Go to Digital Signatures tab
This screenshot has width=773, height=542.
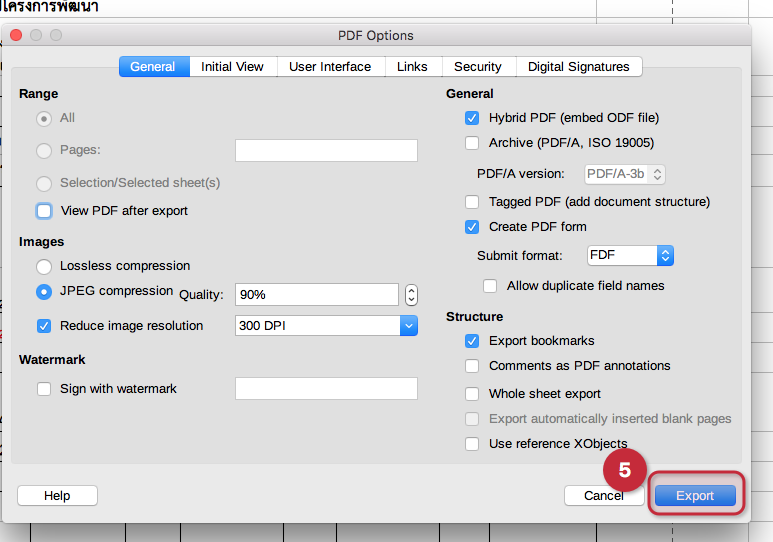click(x=578, y=67)
